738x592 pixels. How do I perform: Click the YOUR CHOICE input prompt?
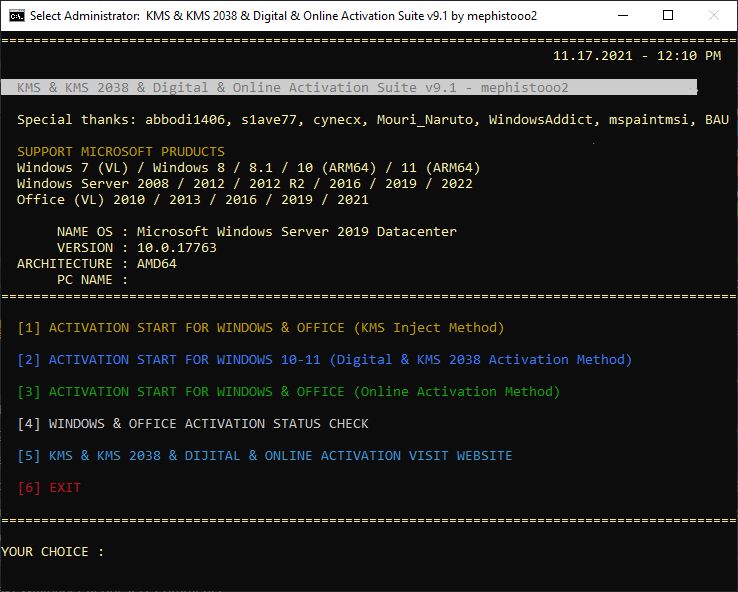point(53,552)
